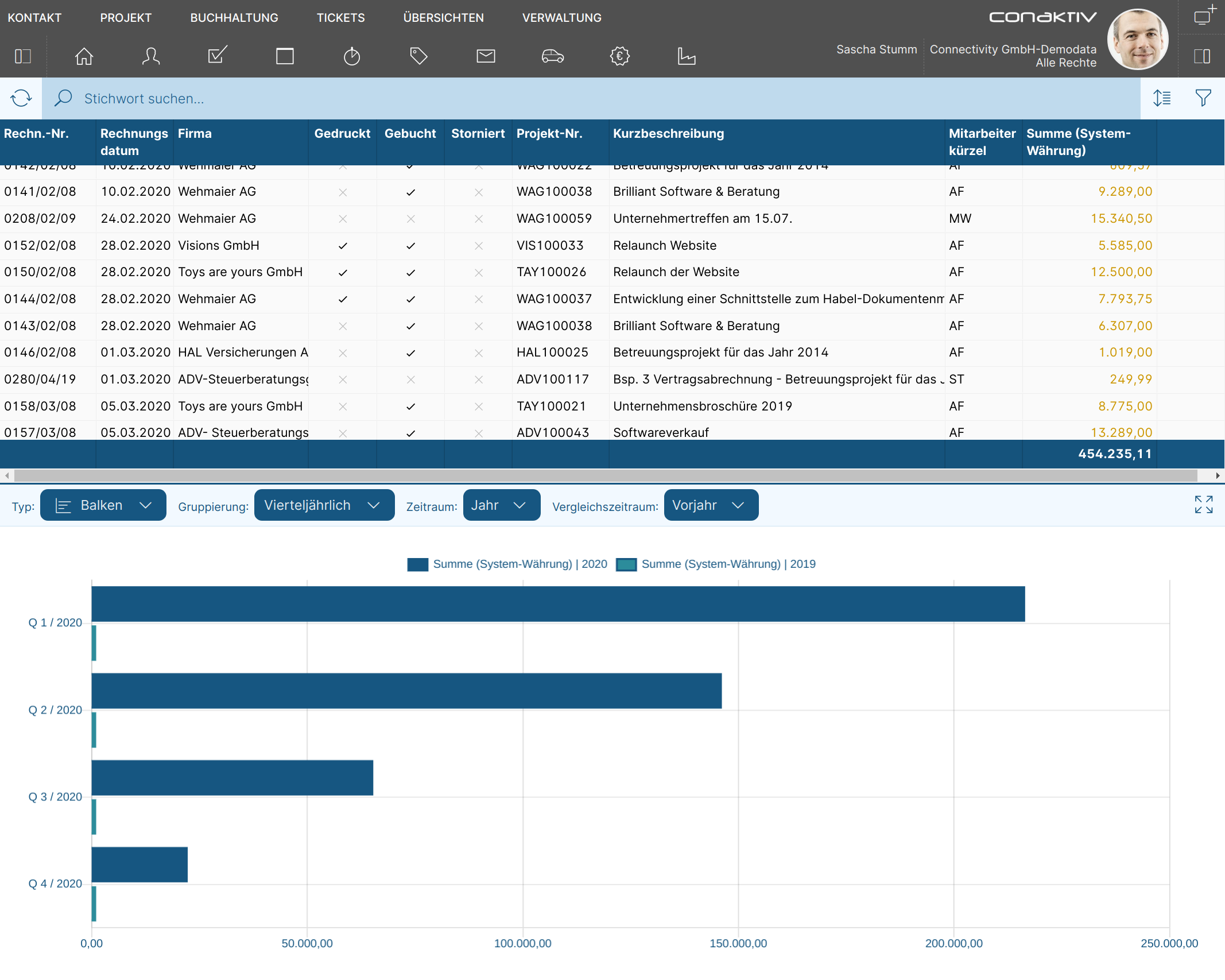Expand the Vierteljährlich grouping dropdown
This screenshot has height=980, width=1225.
pyautogui.click(x=324, y=505)
